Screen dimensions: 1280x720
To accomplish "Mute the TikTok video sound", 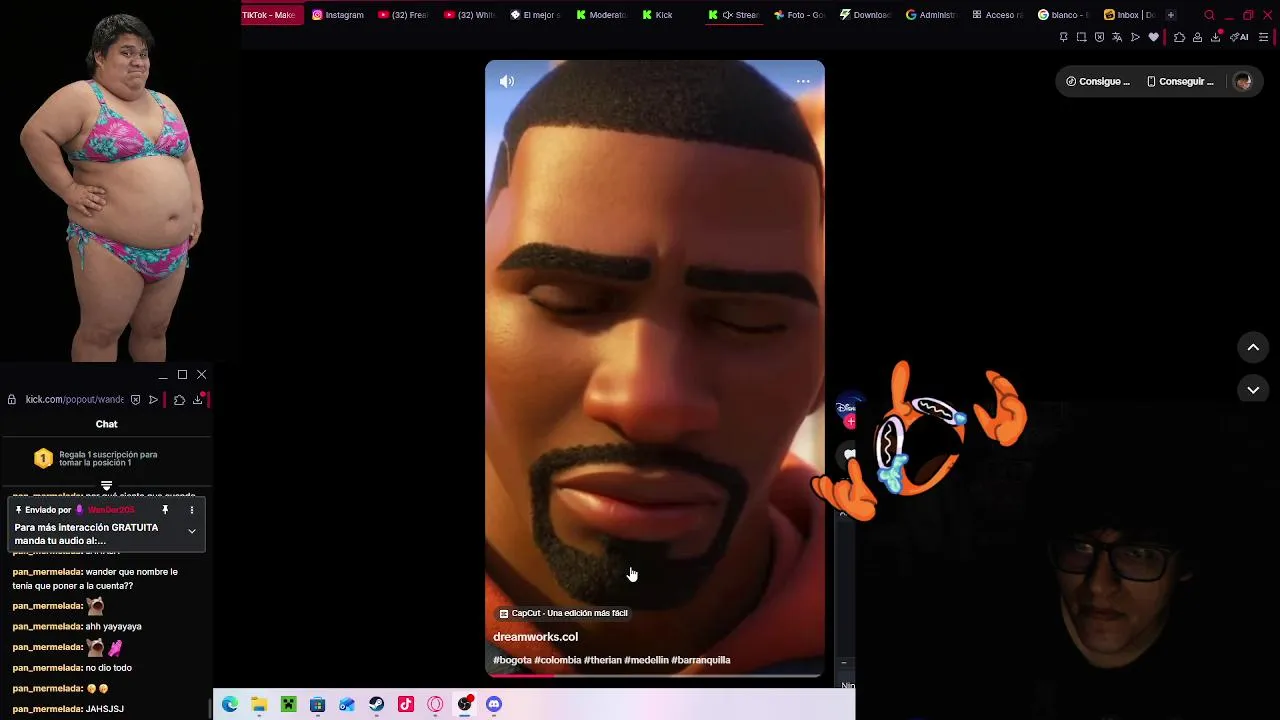I will 507,81.
